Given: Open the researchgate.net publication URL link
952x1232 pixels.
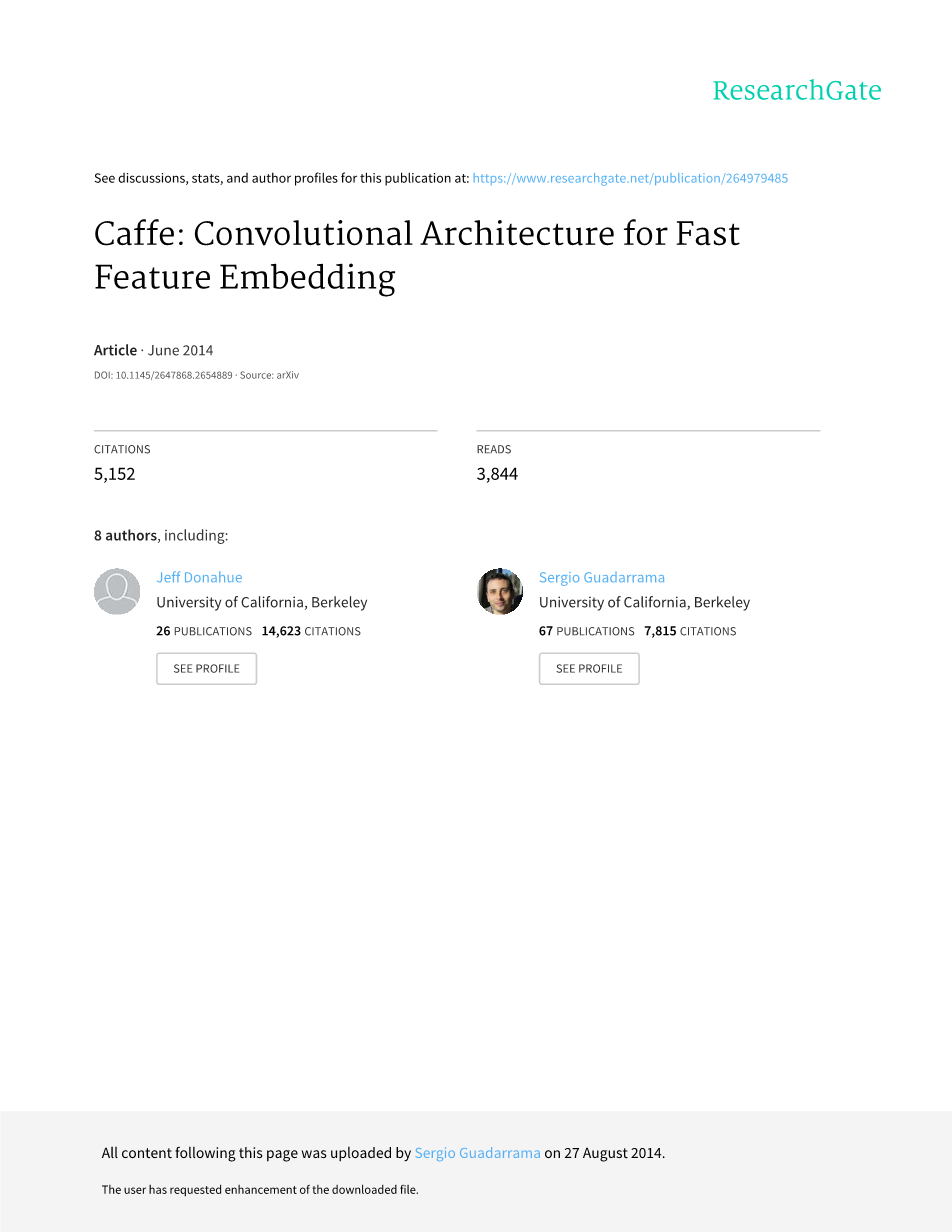Looking at the screenshot, I should tap(630, 178).
